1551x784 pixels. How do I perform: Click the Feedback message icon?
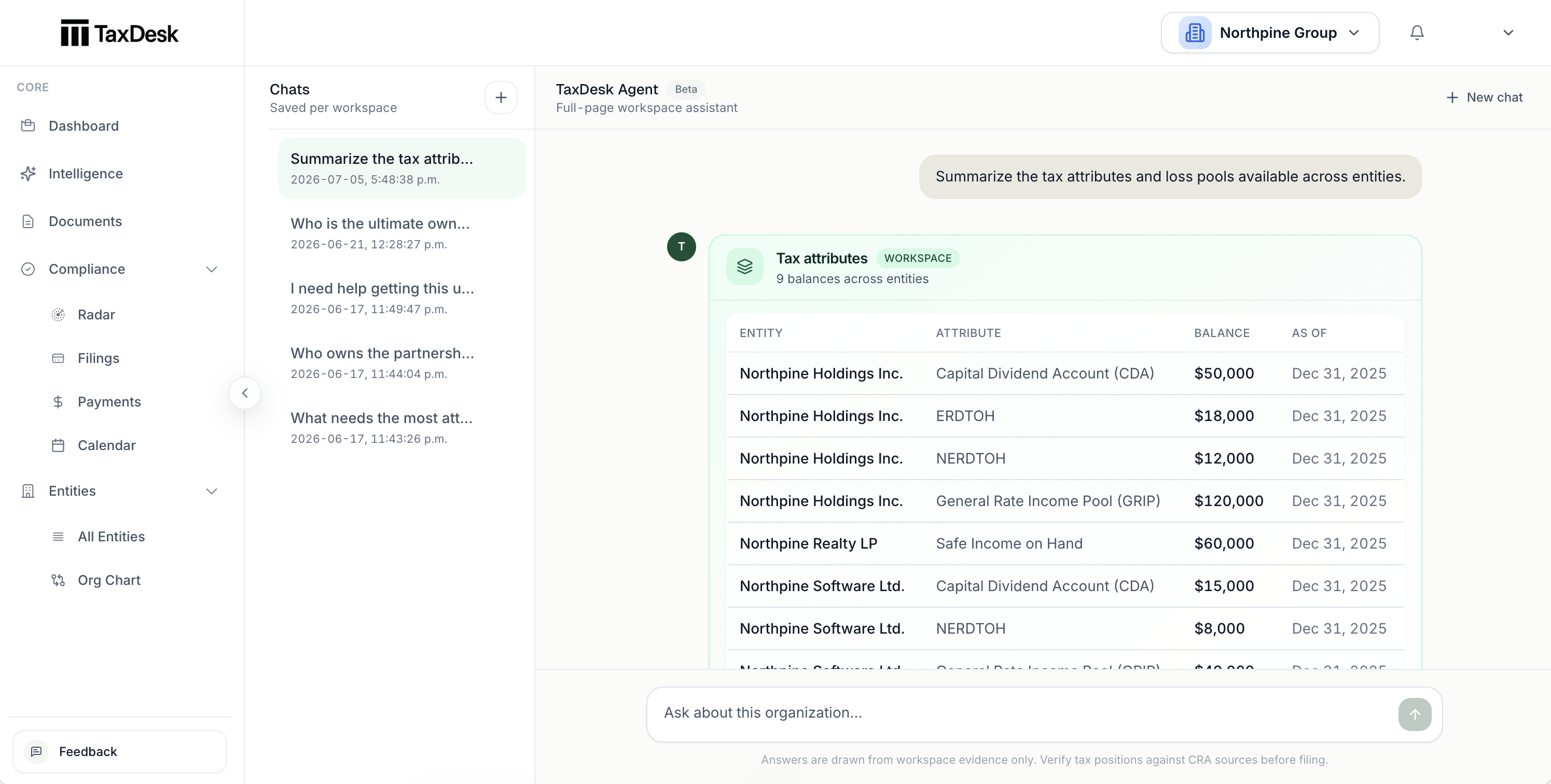tap(36, 751)
